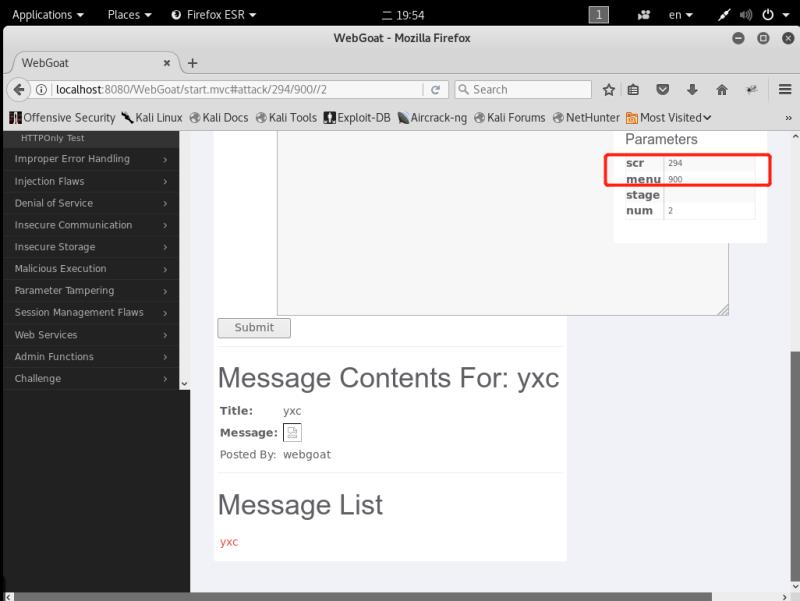Open the Exploit-DB bookmark
800x601 pixels.
click(357, 118)
